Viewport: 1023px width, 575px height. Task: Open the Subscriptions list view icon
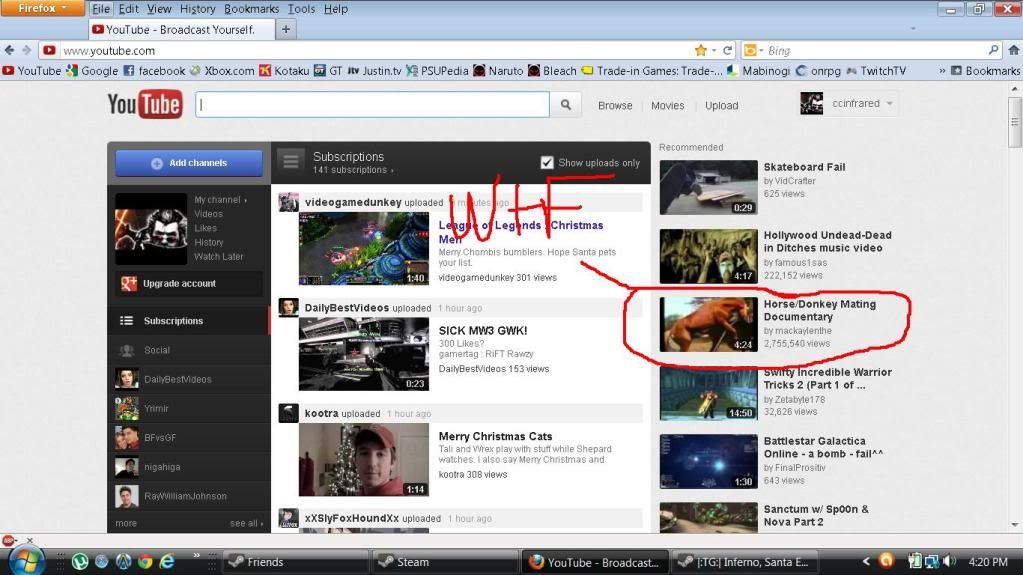tap(291, 162)
